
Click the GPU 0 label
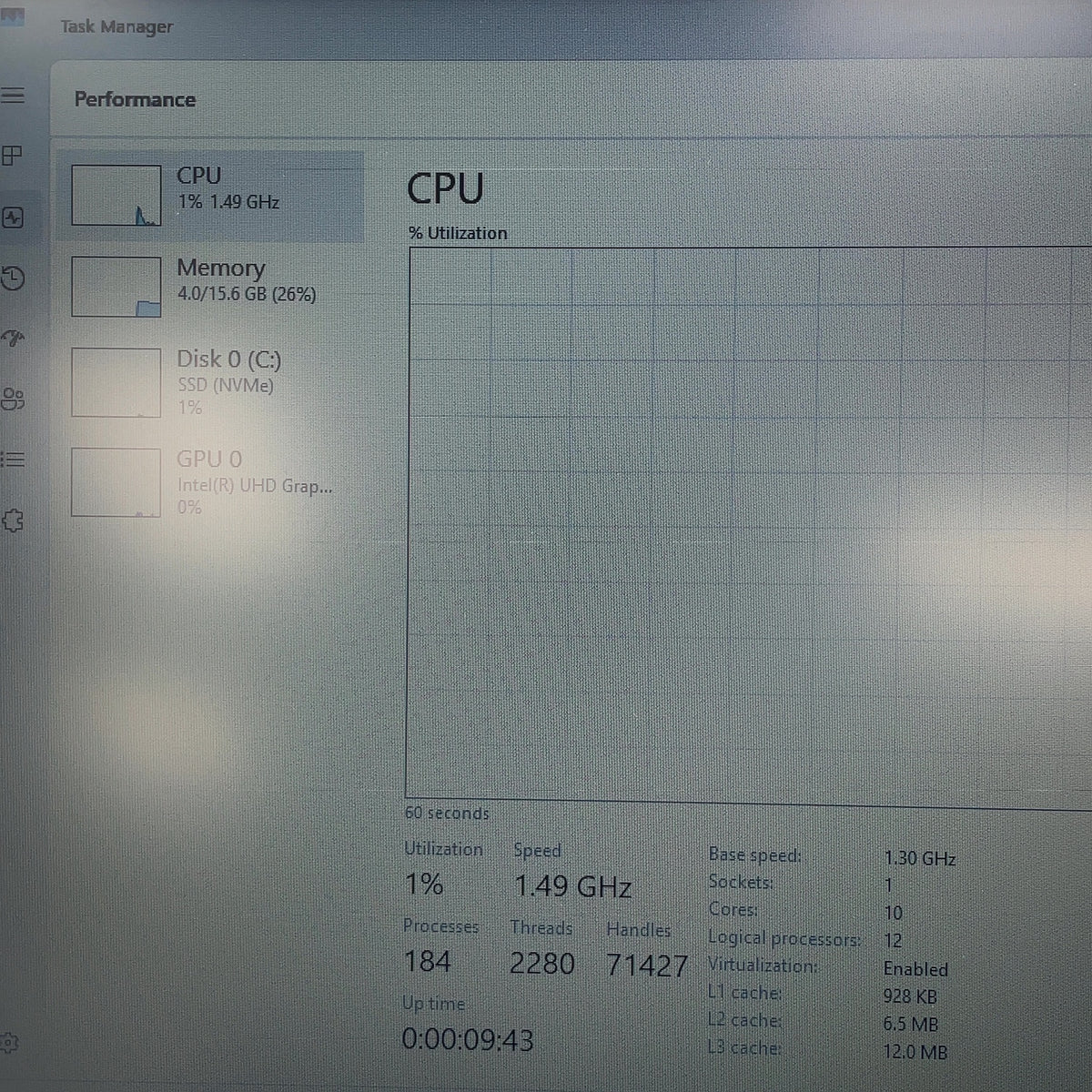pyautogui.click(x=209, y=459)
